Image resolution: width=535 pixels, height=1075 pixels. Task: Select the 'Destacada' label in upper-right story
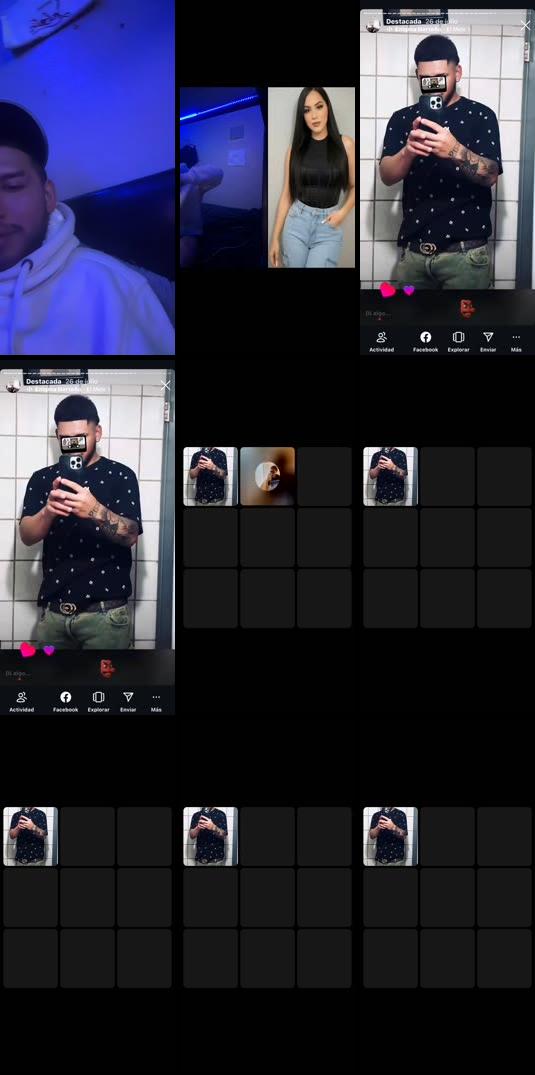[403, 21]
